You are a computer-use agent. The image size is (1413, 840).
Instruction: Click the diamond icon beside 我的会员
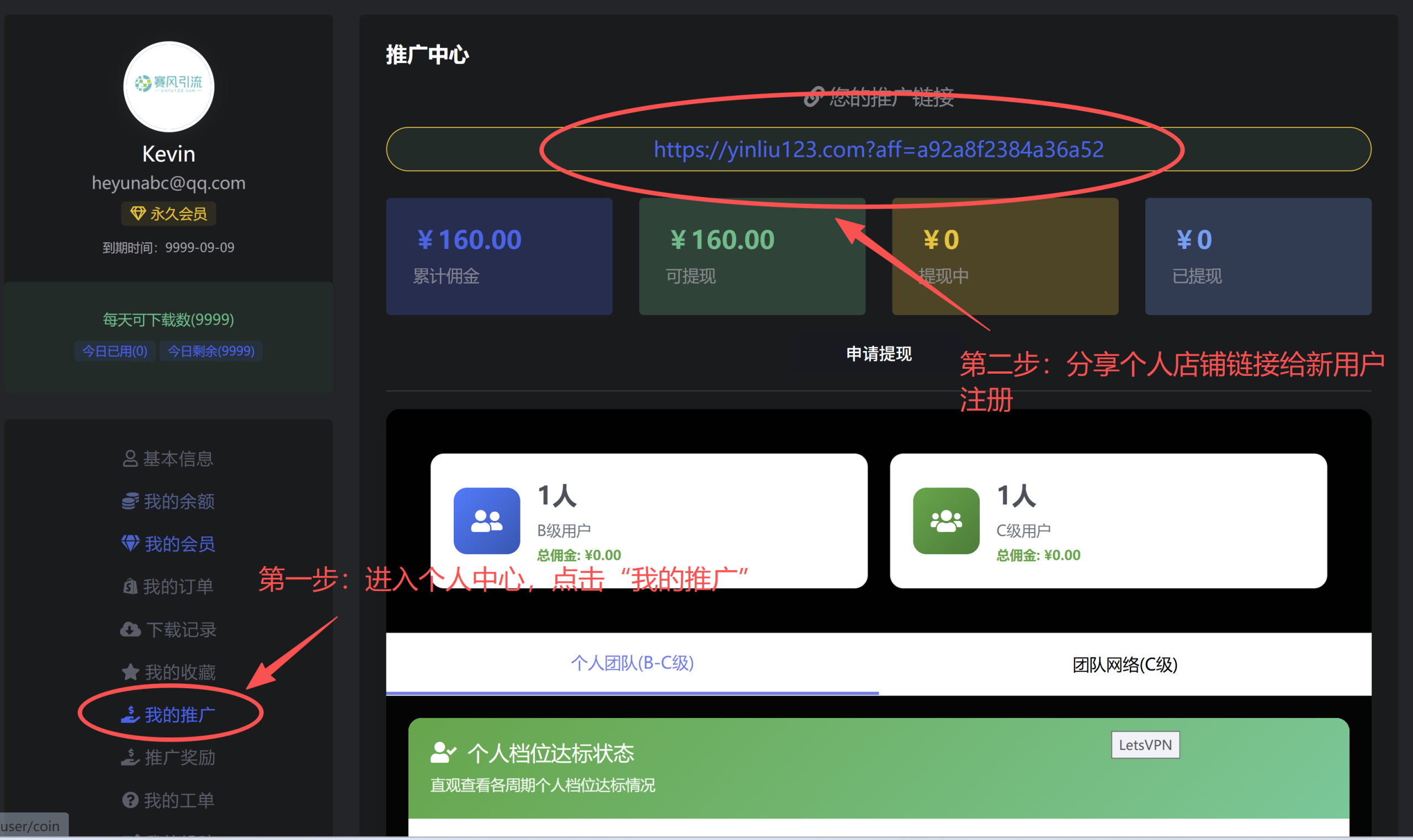click(130, 544)
